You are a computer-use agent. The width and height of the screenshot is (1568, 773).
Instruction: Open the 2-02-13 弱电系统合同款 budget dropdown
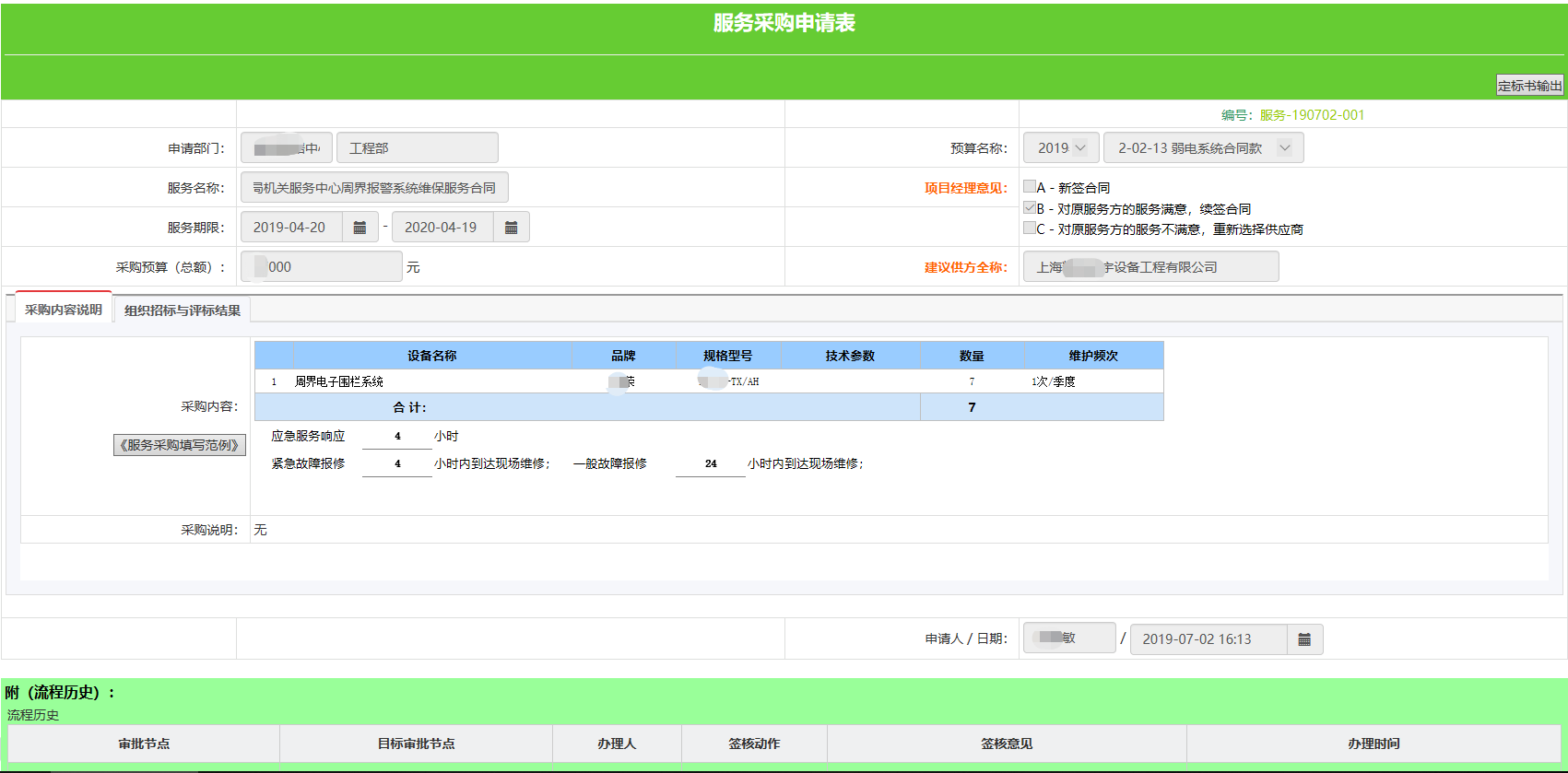1203,148
